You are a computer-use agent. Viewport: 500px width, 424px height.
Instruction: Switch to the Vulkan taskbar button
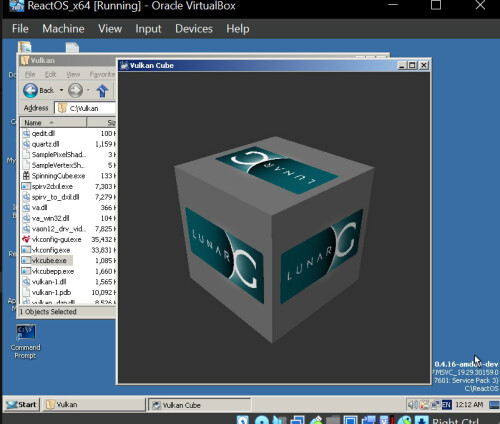[94, 405]
